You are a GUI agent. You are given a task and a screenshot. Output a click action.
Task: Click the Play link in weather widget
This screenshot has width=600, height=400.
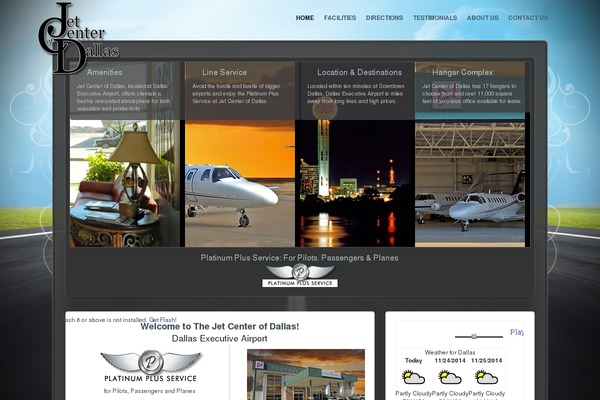coord(517,332)
